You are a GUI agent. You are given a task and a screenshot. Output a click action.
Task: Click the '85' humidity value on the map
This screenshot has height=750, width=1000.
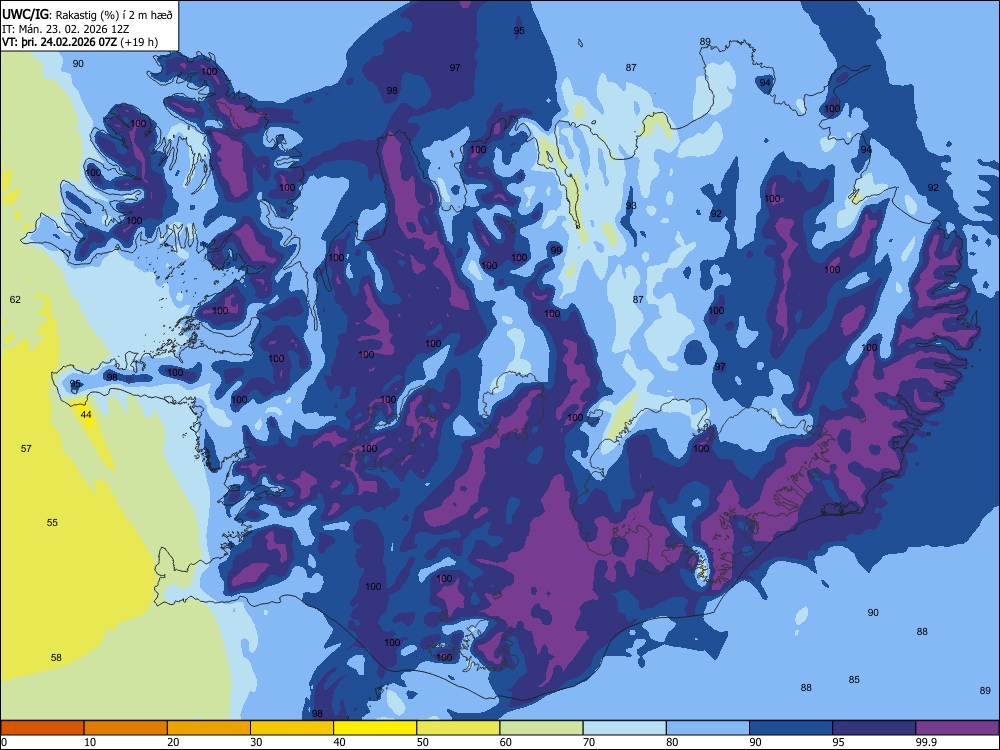pos(854,680)
